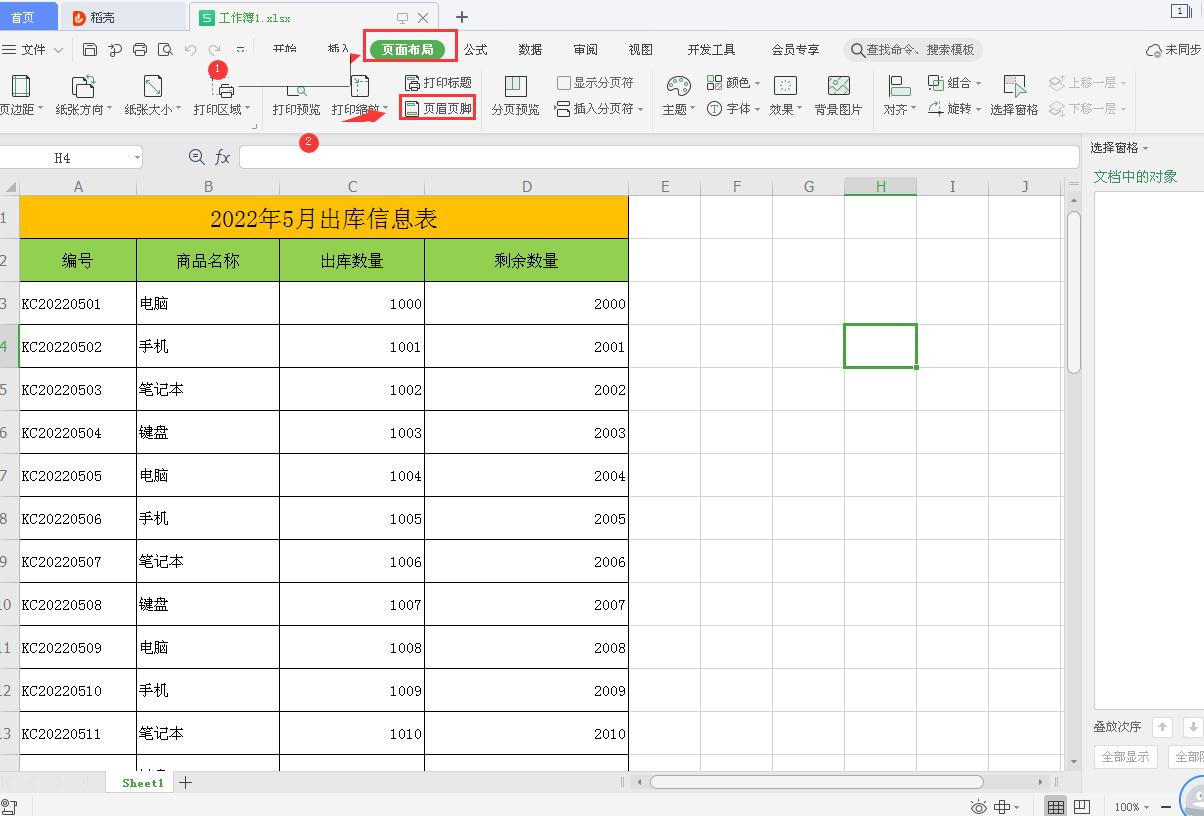Toggle the 普通视图 grid view button
This screenshot has width=1204, height=816.
[1056, 805]
